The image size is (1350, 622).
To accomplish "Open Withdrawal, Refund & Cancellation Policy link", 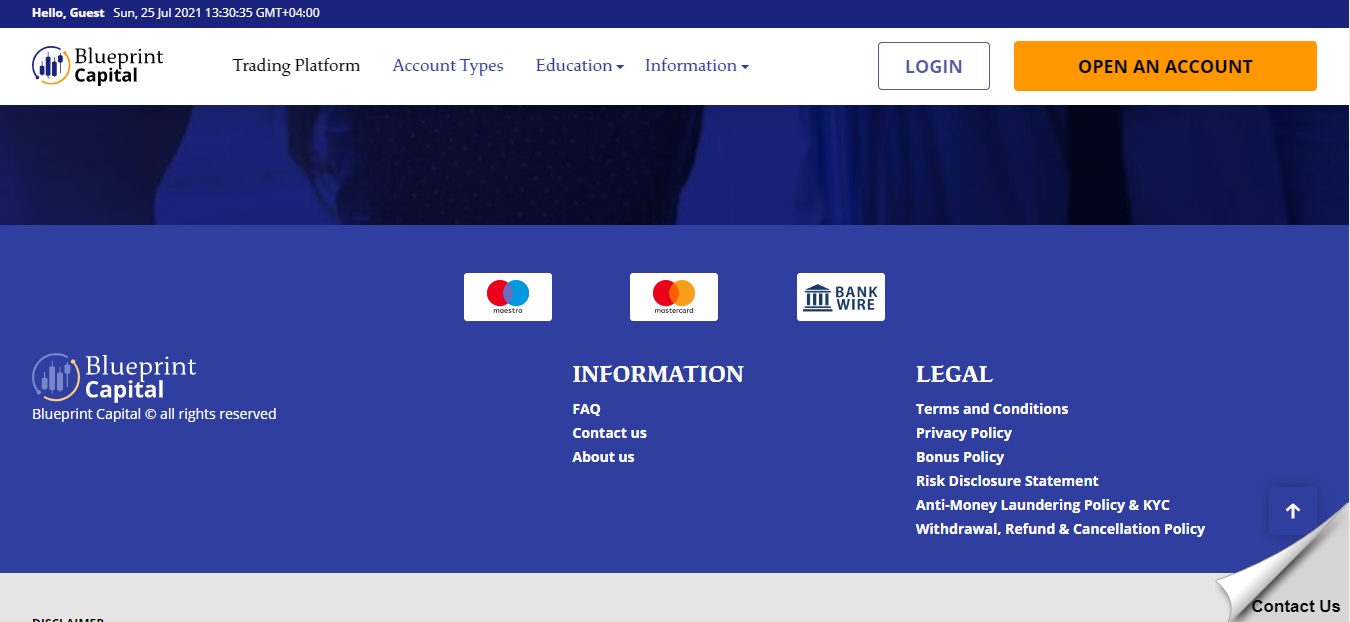I will (x=1060, y=529).
